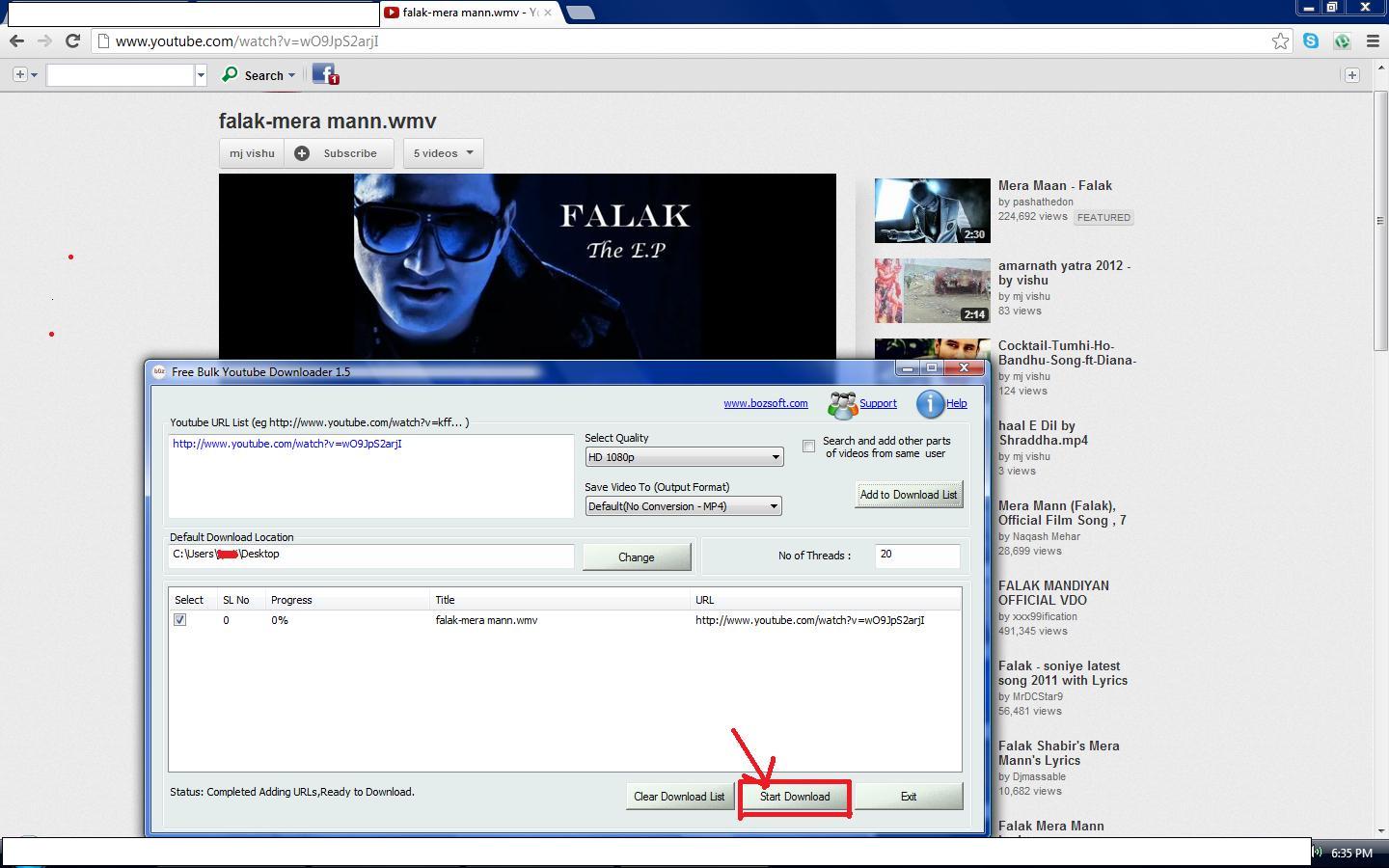
Task: Open the Chrome menu icon
Action: point(1373,41)
